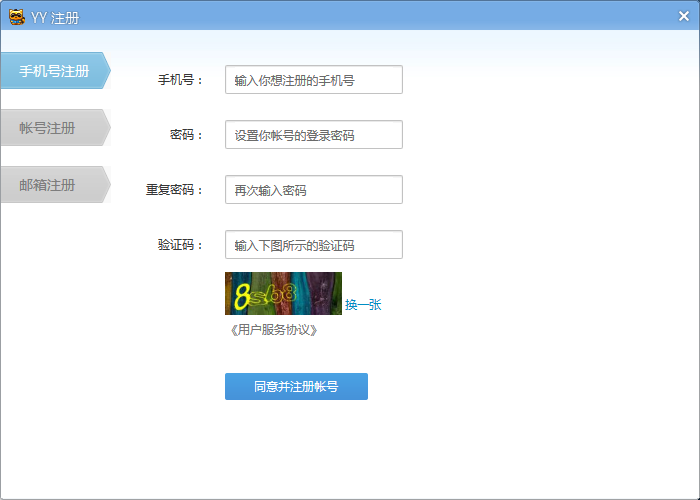This screenshot has width=700, height=500.
Task: Click the 密码： label text
Action: [186, 135]
